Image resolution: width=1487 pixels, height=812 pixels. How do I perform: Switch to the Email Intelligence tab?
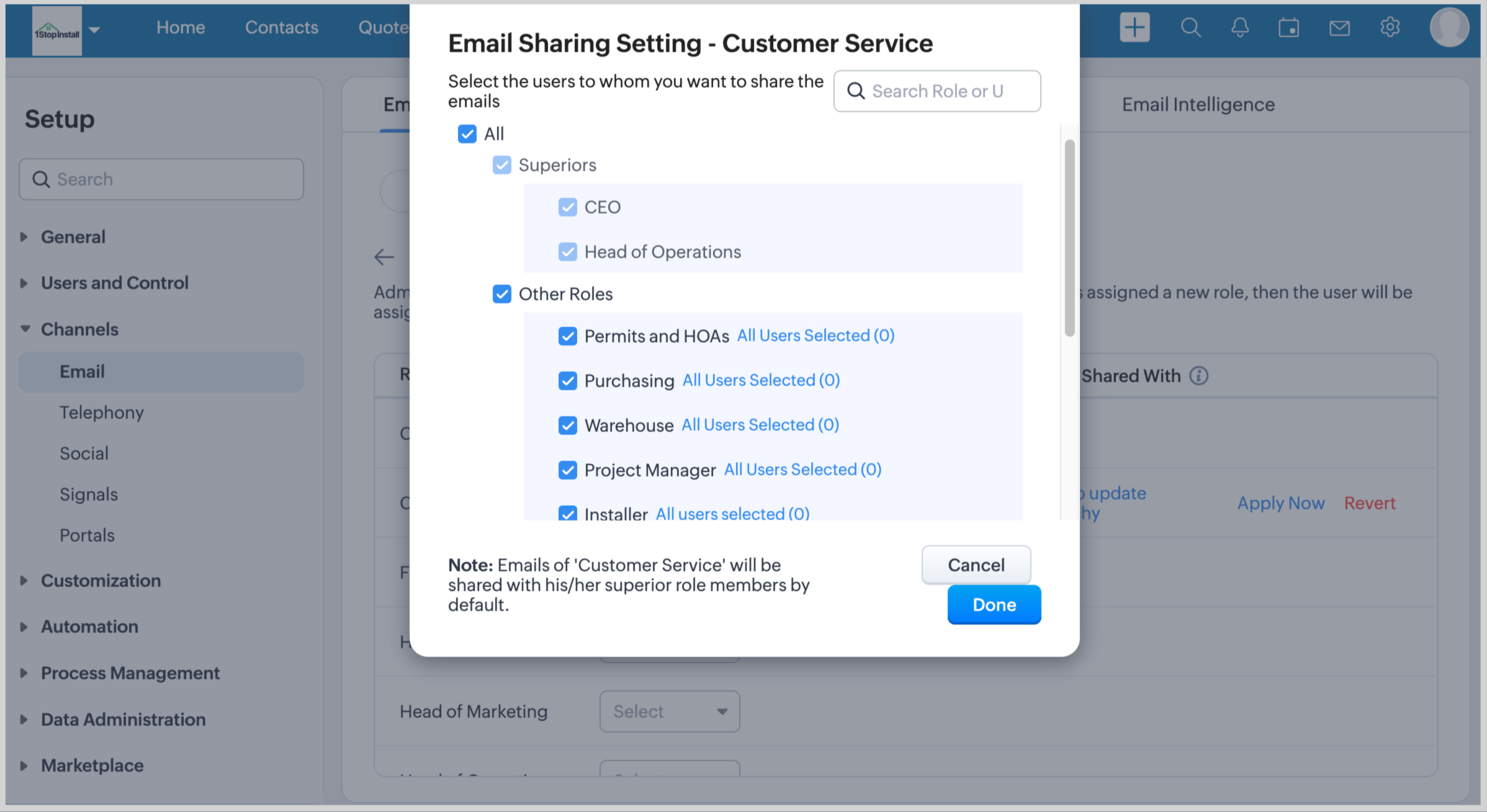point(1198,104)
